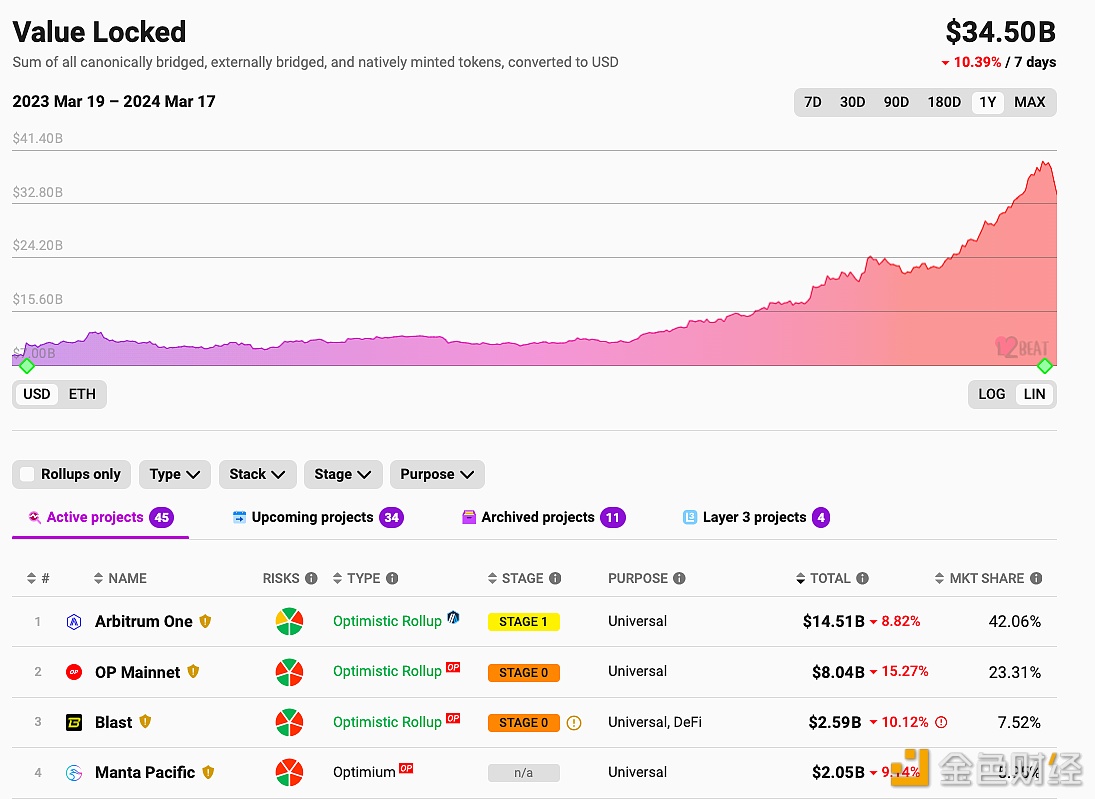Screen dimensions: 1095x799
Task: Click the Manta Pacific logo icon
Action: (74, 772)
